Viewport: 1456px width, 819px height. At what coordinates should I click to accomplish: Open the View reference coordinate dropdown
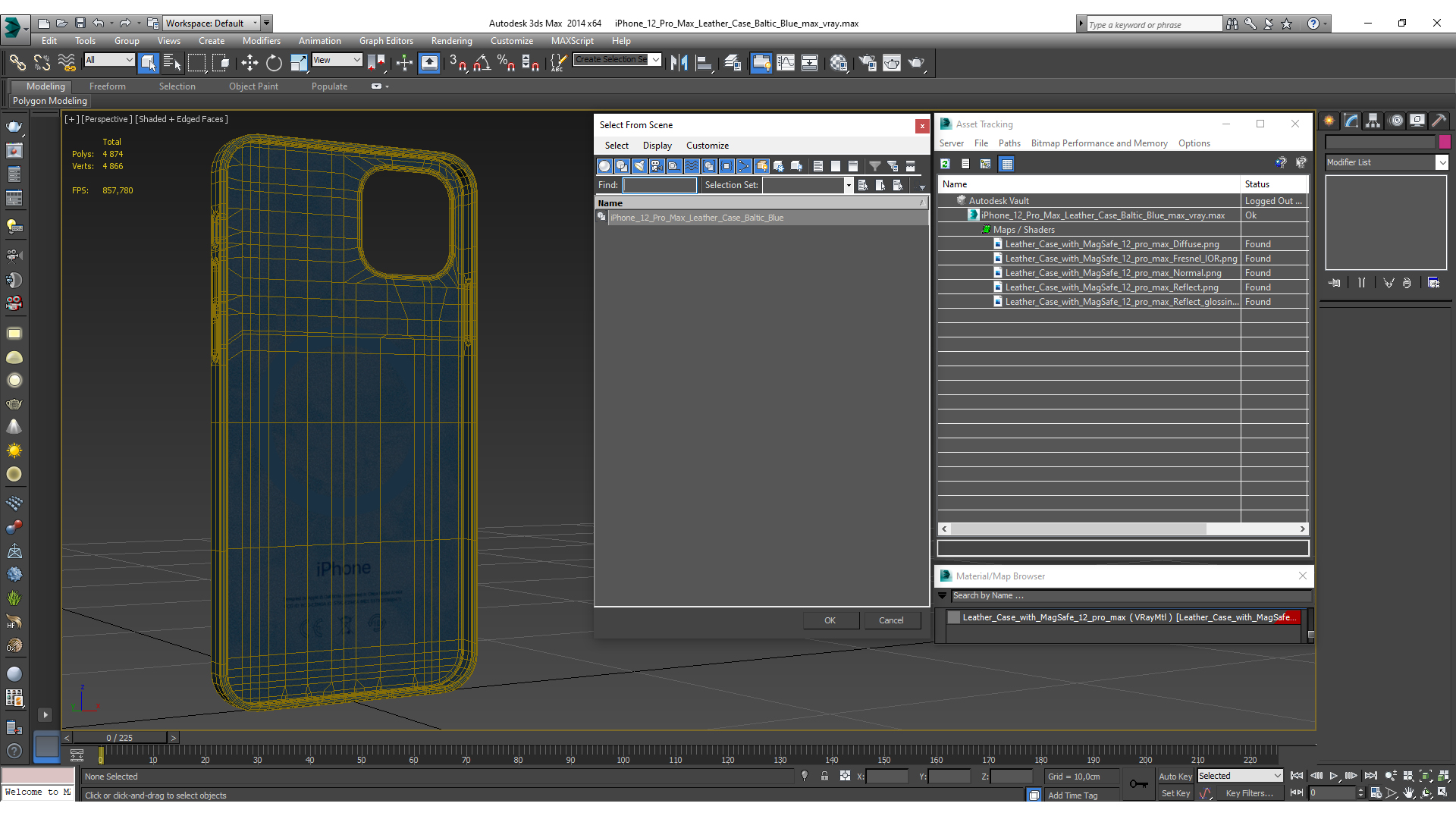337,60
